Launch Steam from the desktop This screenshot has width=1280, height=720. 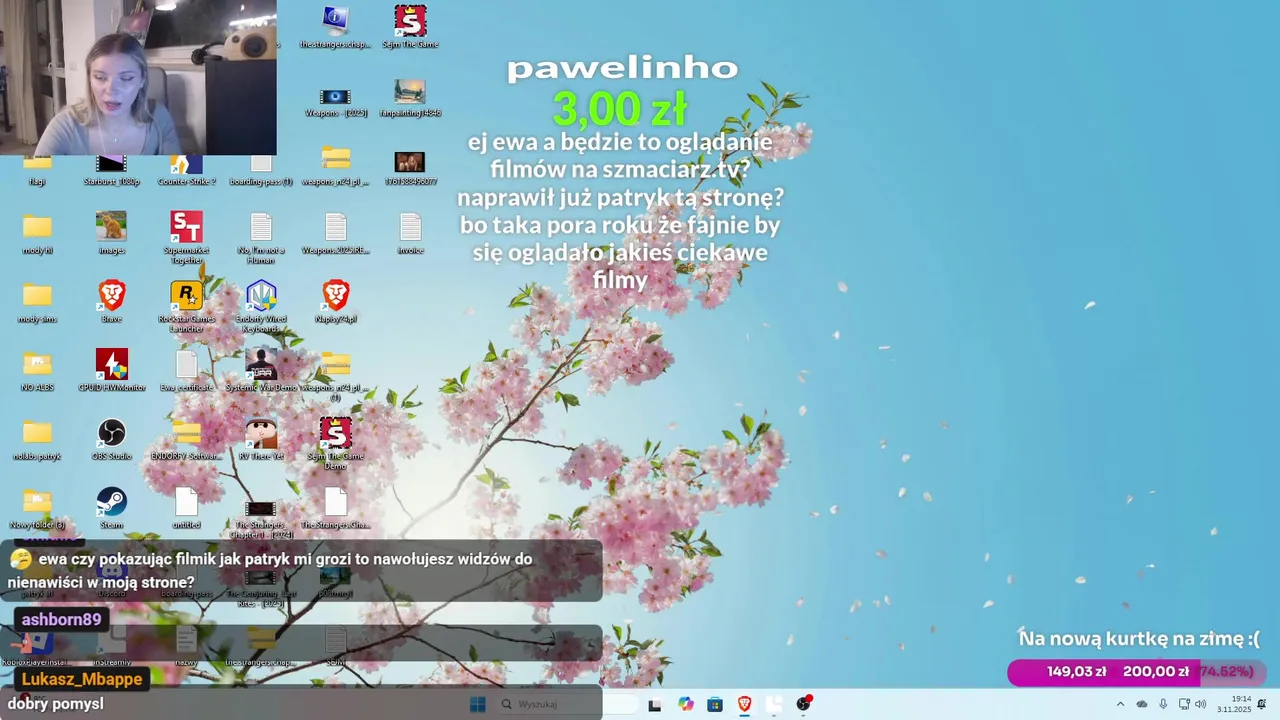click(111, 508)
